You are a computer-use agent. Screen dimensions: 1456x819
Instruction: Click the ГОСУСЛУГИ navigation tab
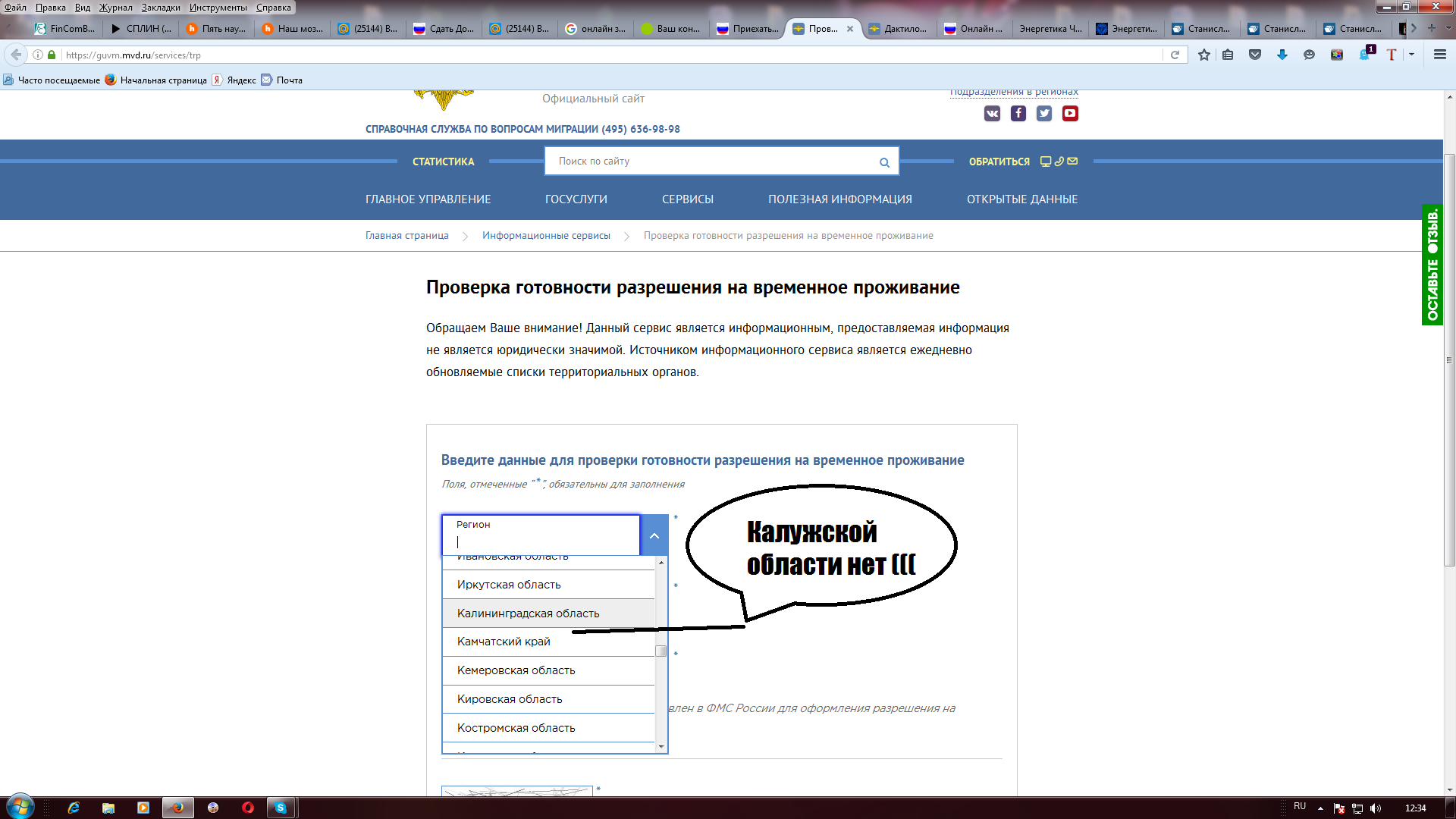(576, 199)
